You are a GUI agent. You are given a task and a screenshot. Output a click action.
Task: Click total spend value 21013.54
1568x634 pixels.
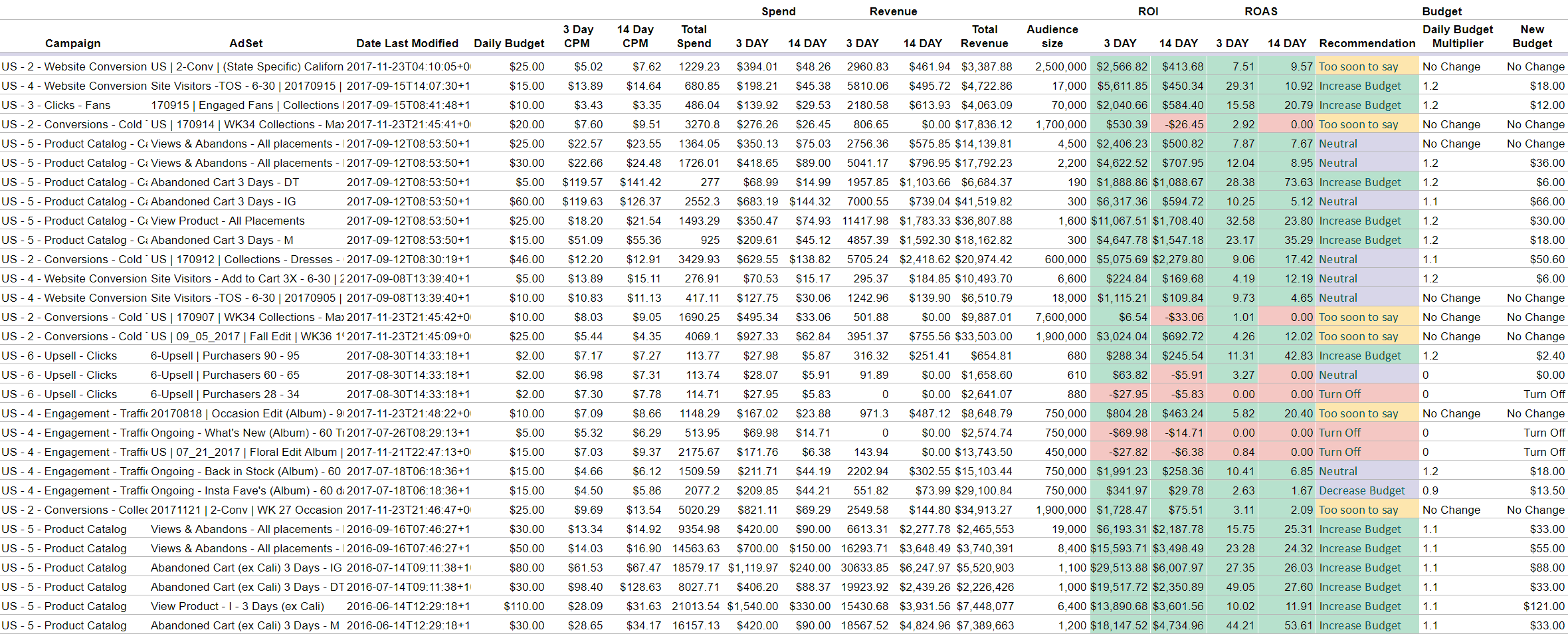point(696,606)
